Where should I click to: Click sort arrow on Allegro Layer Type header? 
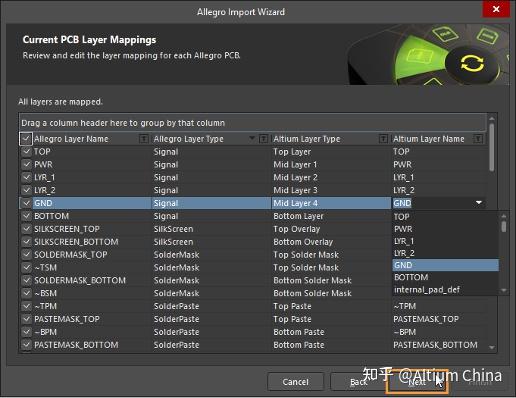tap(252, 138)
